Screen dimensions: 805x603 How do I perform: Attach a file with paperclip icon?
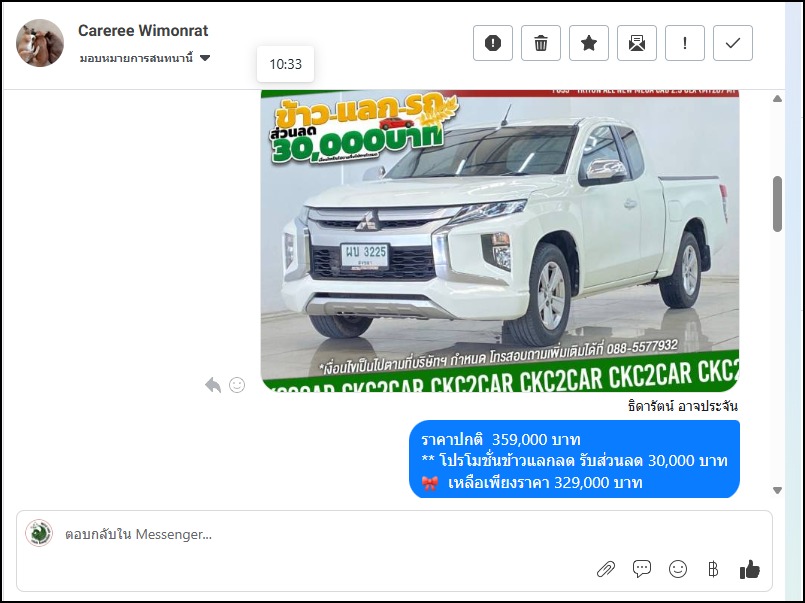tap(606, 569)
